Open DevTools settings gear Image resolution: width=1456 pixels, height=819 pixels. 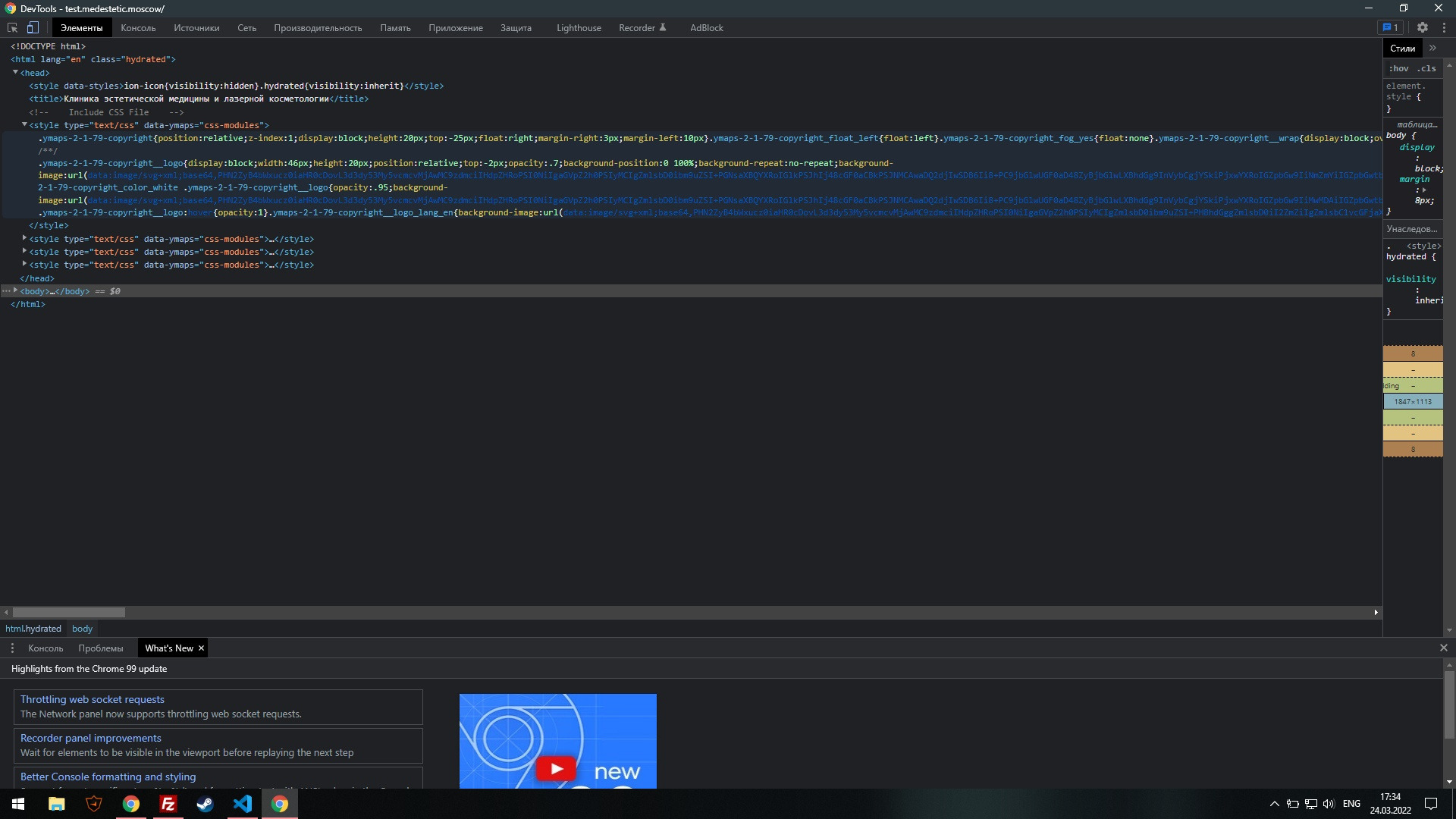[x=1423, y=27]
